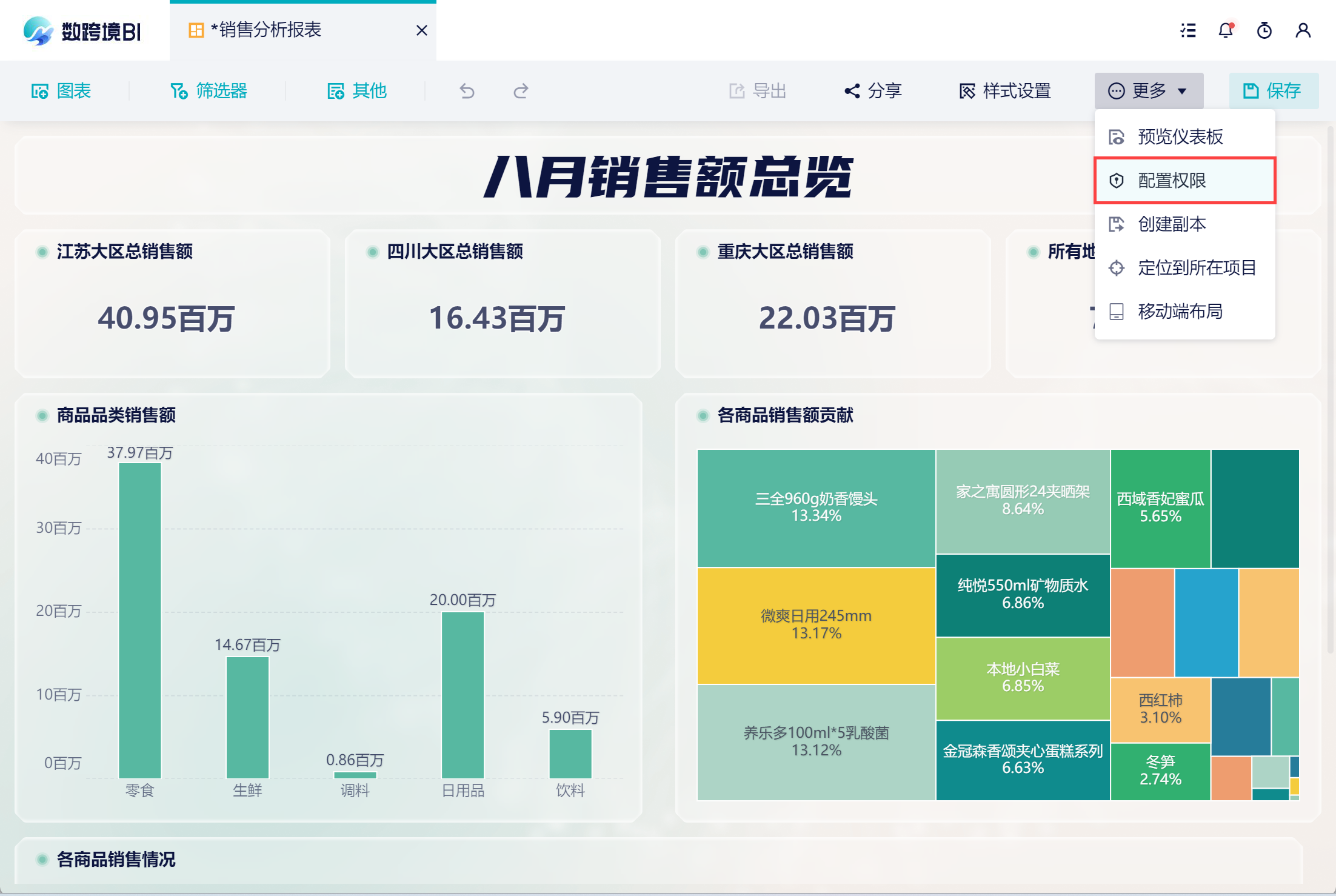
Task: Open the user account icon
Action: click(1303, 30)
